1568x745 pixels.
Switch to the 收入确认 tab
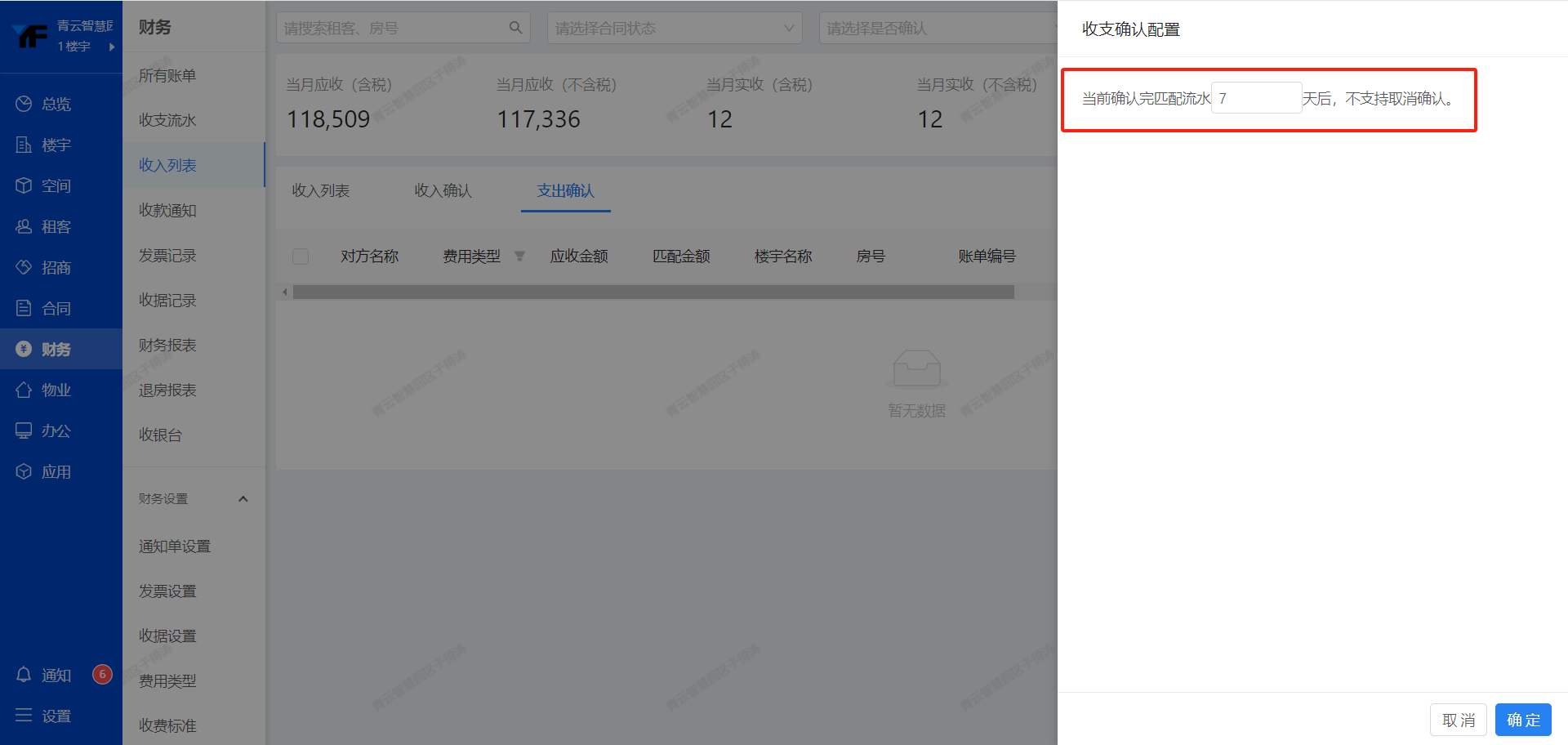(x=443, y=190)
